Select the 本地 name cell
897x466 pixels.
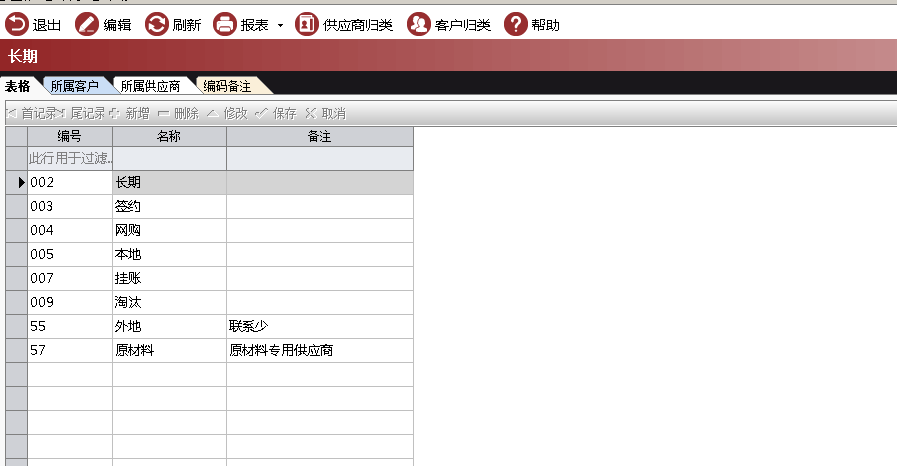(x=169, y=254)
